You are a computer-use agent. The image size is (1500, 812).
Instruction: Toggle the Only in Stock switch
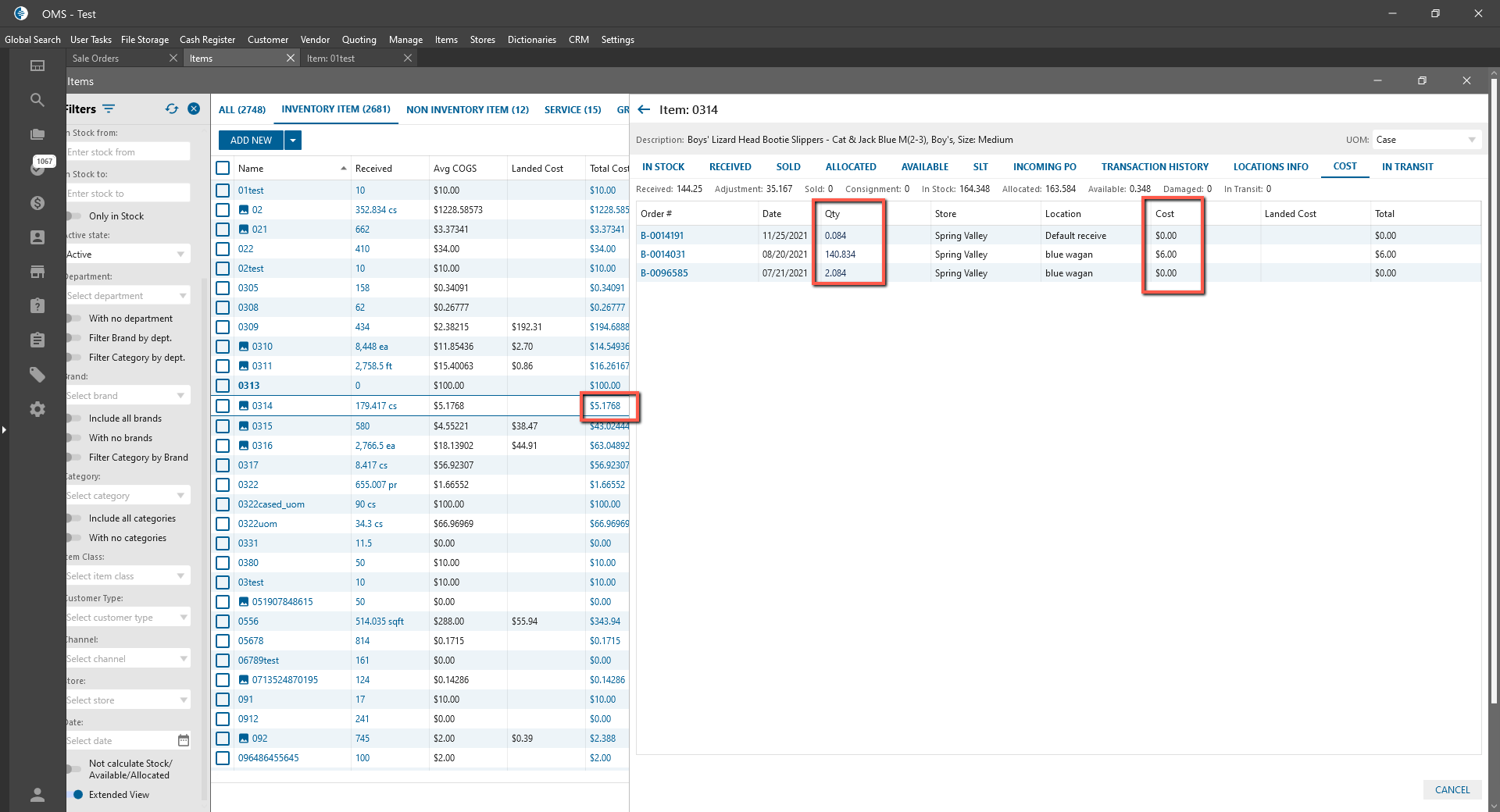click(x=75, y=216)
